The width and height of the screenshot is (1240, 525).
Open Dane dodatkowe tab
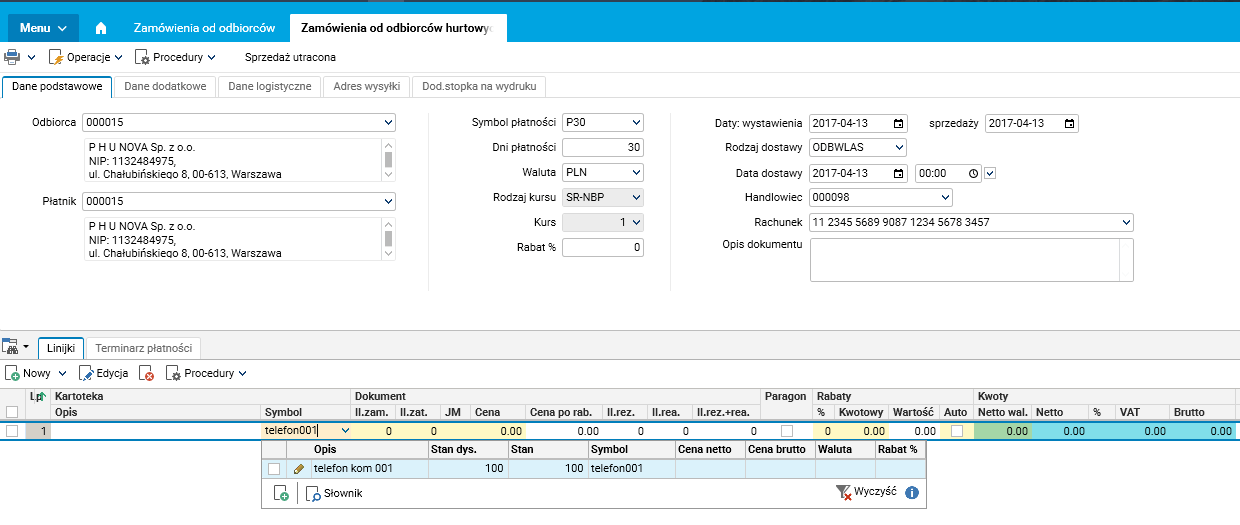[165, 87]
